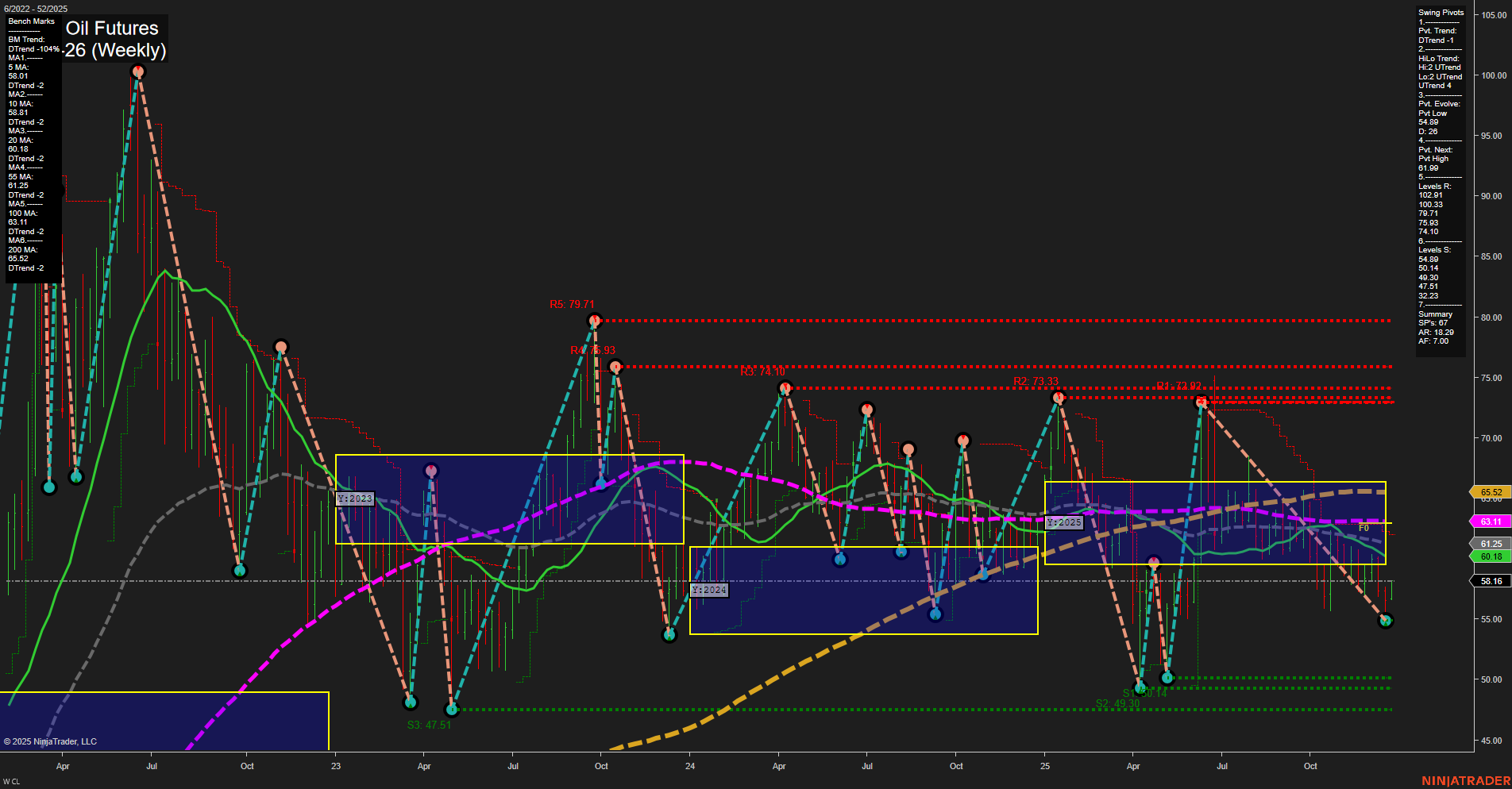Toggle the Y:2025 range box label
This screenshot has height=789, width=1512.
click(1063, 522)
